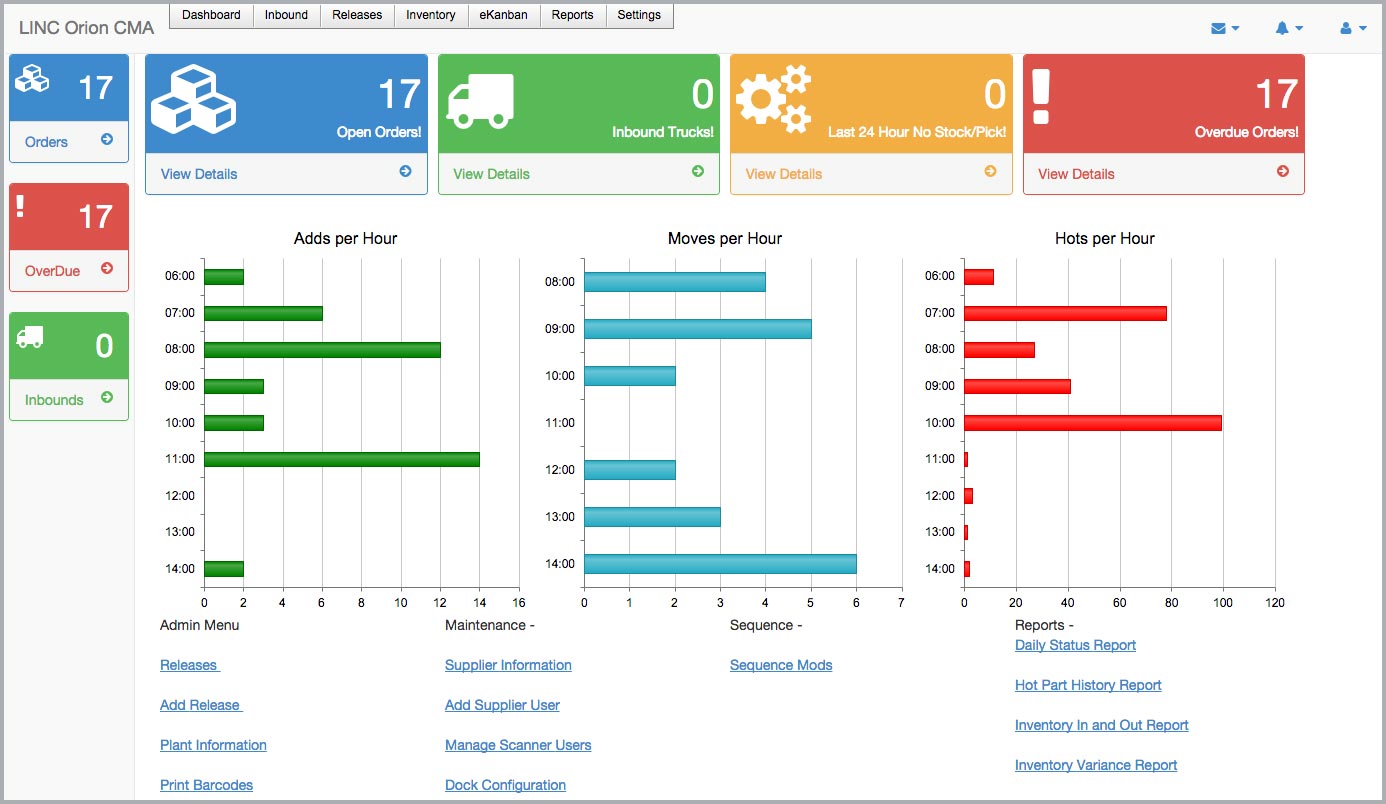Image resolution: width=1386 pixels, height=804 pixels.
Task: Go to Sequence Mods link
Action: coord(781,665)
